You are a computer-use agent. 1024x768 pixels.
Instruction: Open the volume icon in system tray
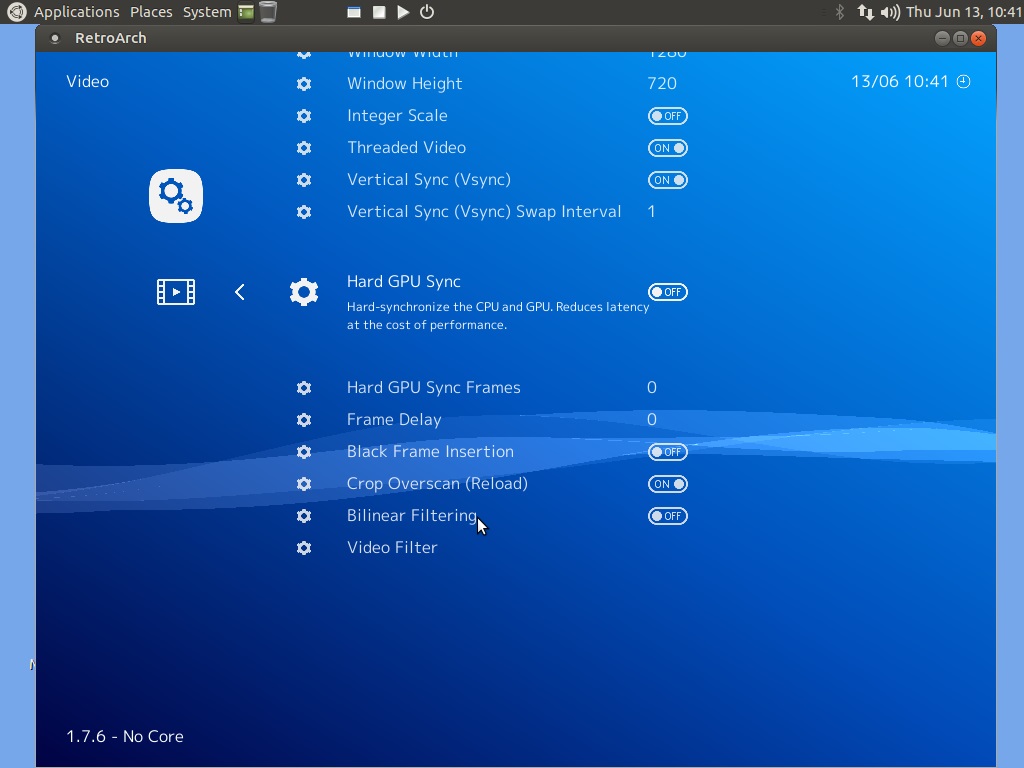[x=889, y=12]
